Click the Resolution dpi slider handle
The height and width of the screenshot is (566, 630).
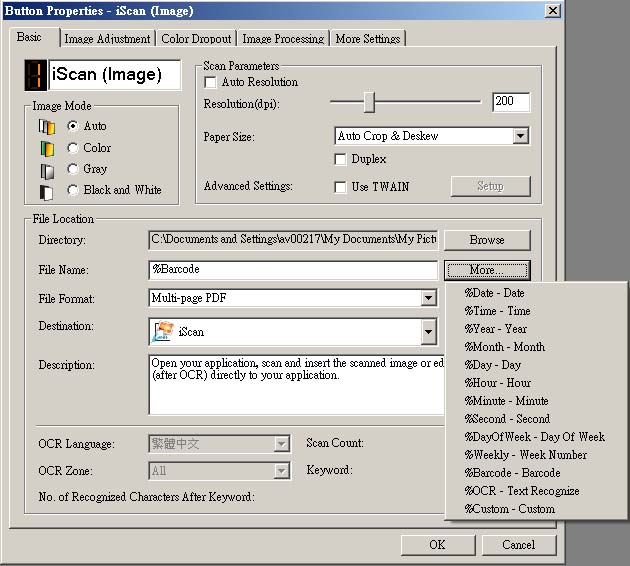[x=369, y=102]
